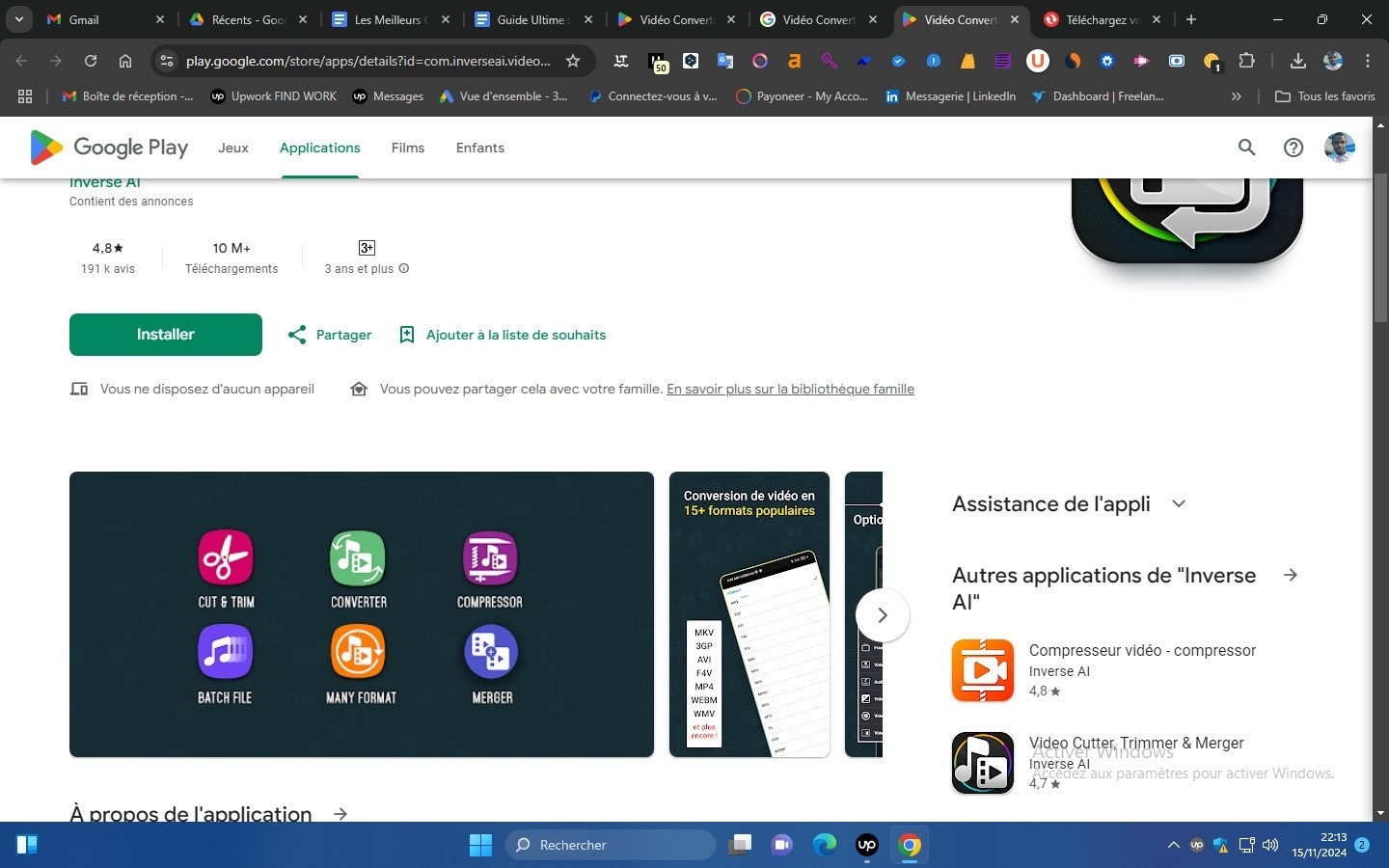Select the Applications tab

tap(320, 148)
